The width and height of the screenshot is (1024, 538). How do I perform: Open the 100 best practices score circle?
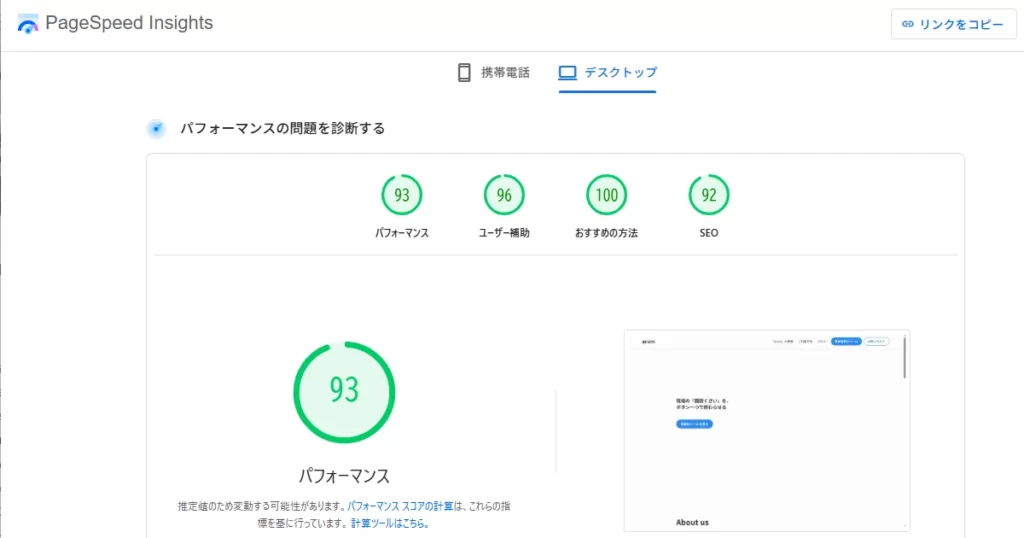coord(607,195)
